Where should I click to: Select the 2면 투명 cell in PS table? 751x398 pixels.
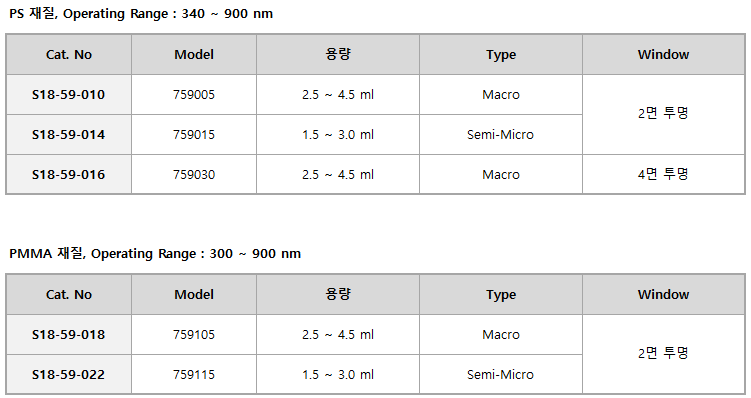click(663, 114)
